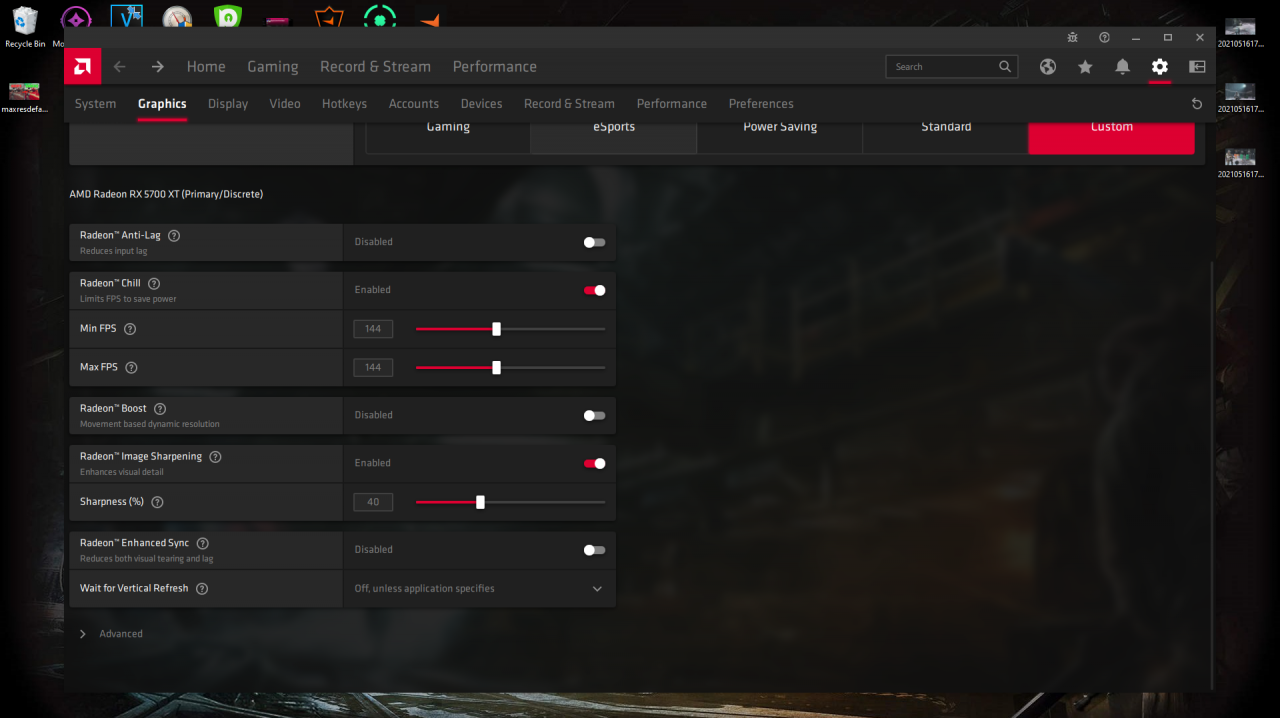The width and height of the screenshot is (1280, 718).
Task: Enable the Radeon Anti-Lag toggle
Action: (594, 242)
